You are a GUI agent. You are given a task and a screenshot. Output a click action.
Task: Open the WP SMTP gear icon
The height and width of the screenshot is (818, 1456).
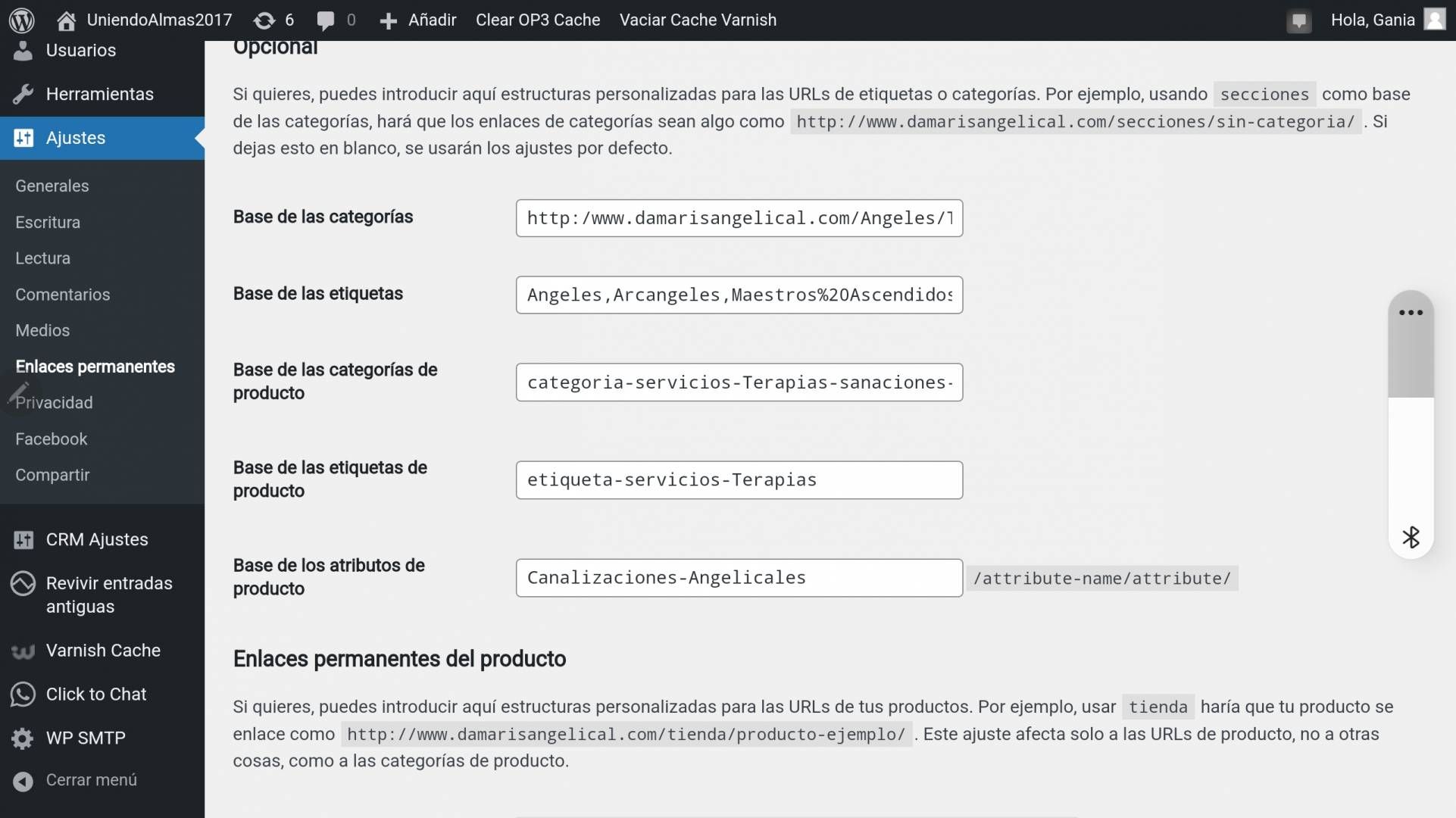tap(23, 738)
